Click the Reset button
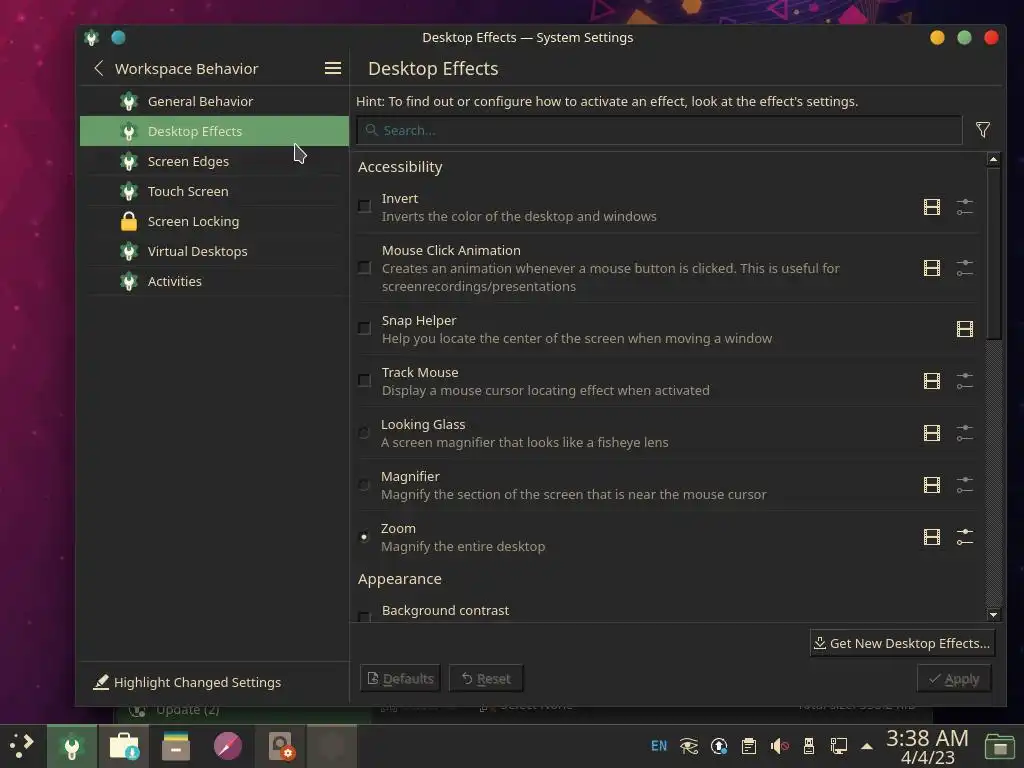The height and width of the screenshot is (768, 1024). tap(486, 679)
